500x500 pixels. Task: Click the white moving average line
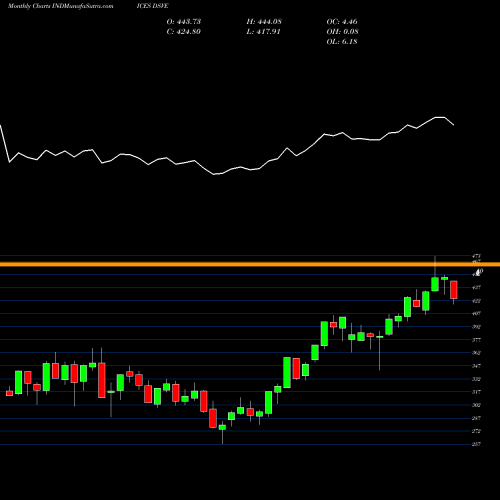click(x=227, y=147)
